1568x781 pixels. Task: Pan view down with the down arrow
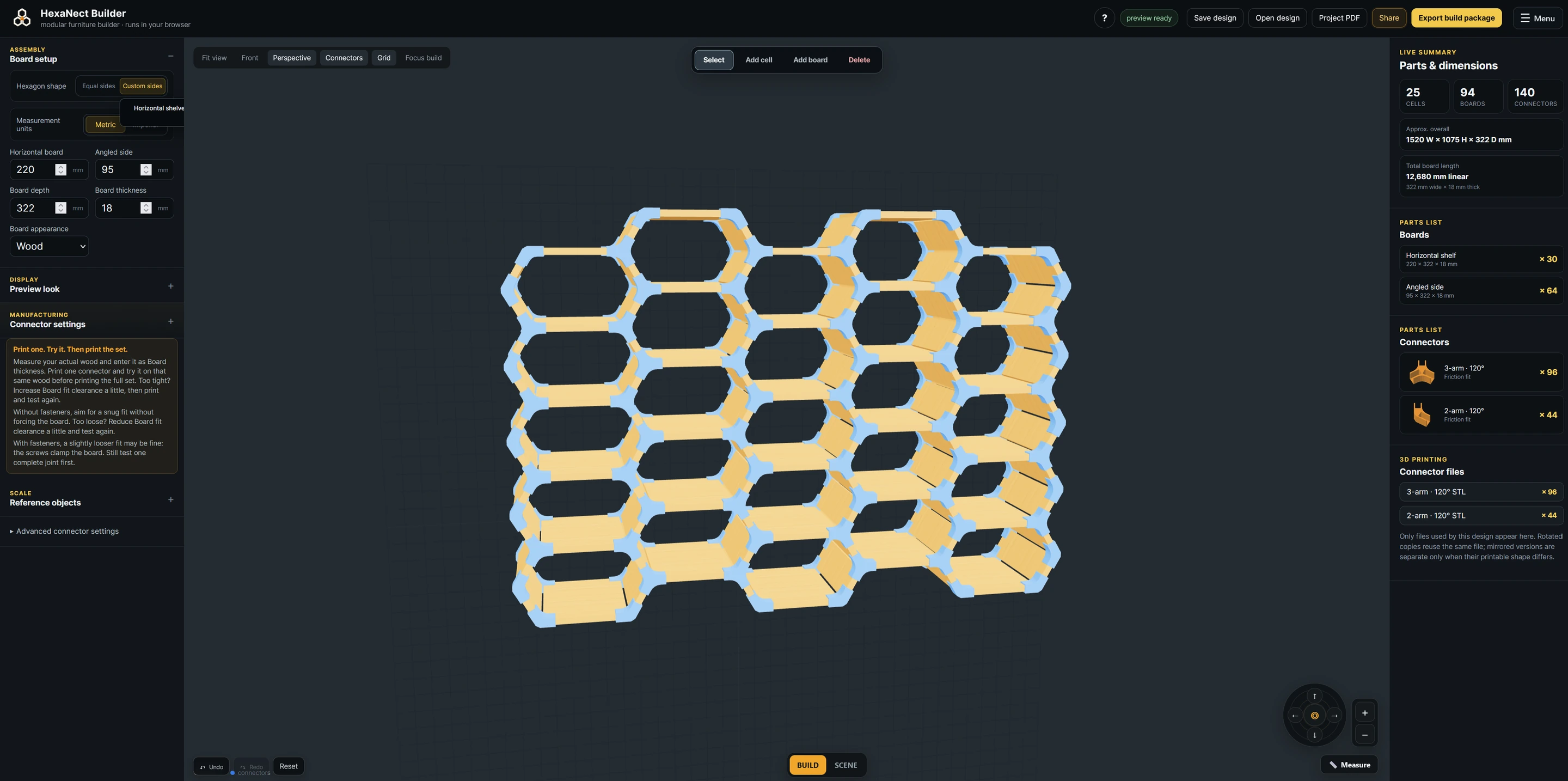coord(1314,735)
